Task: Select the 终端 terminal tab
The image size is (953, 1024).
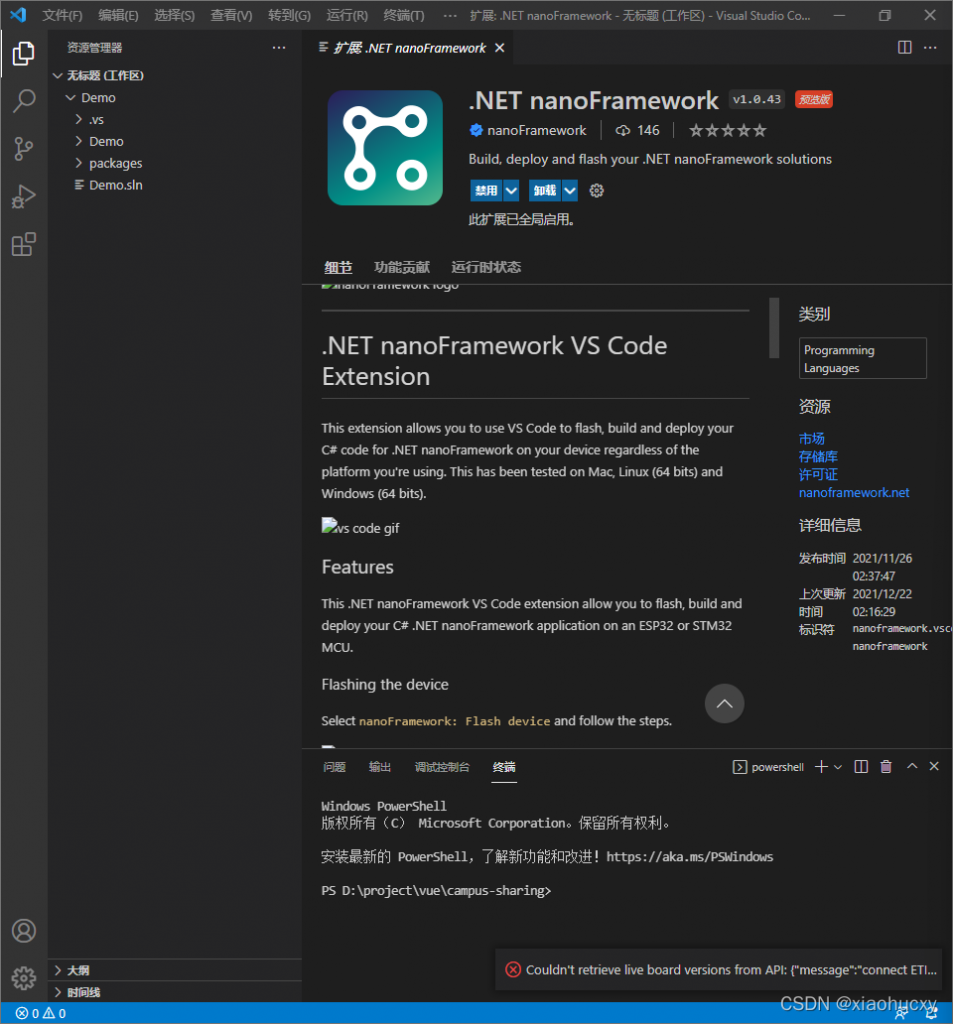Action: point(504,767)
